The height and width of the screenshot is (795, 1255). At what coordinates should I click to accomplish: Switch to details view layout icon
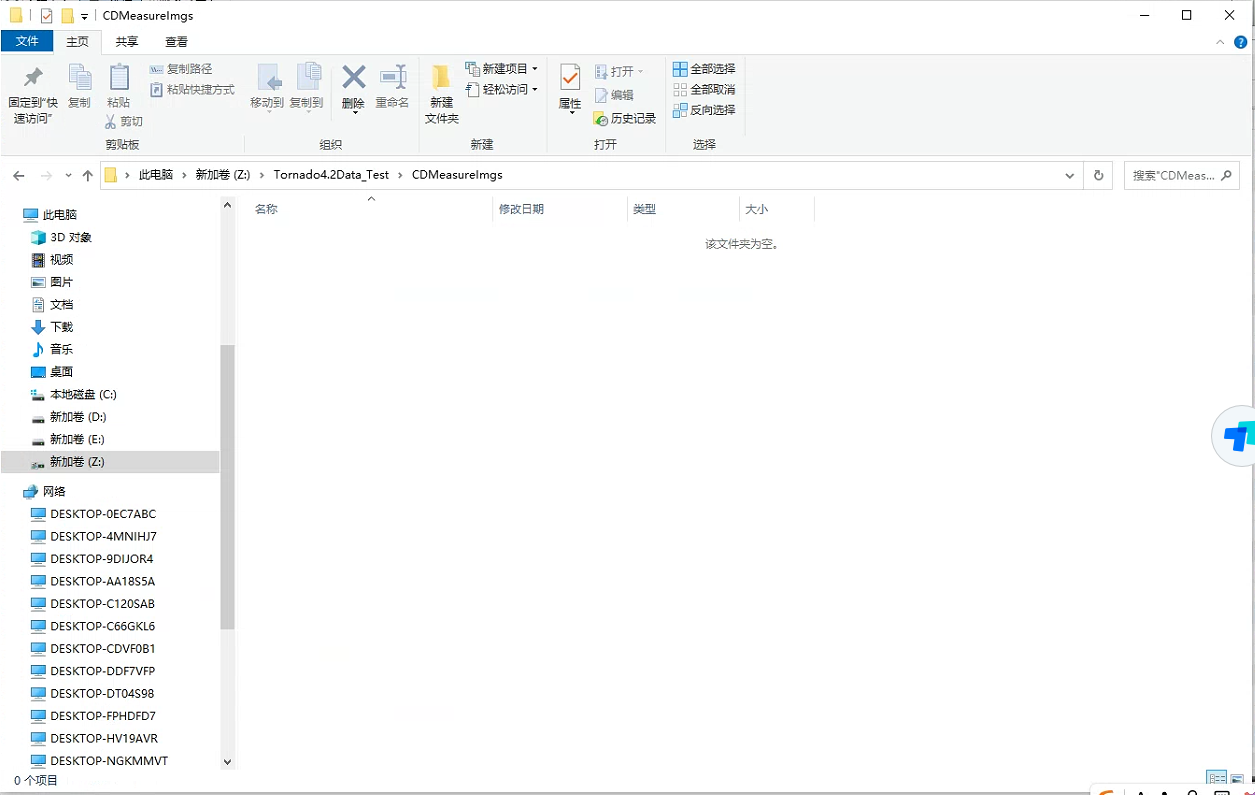[x=1216, y=778]
